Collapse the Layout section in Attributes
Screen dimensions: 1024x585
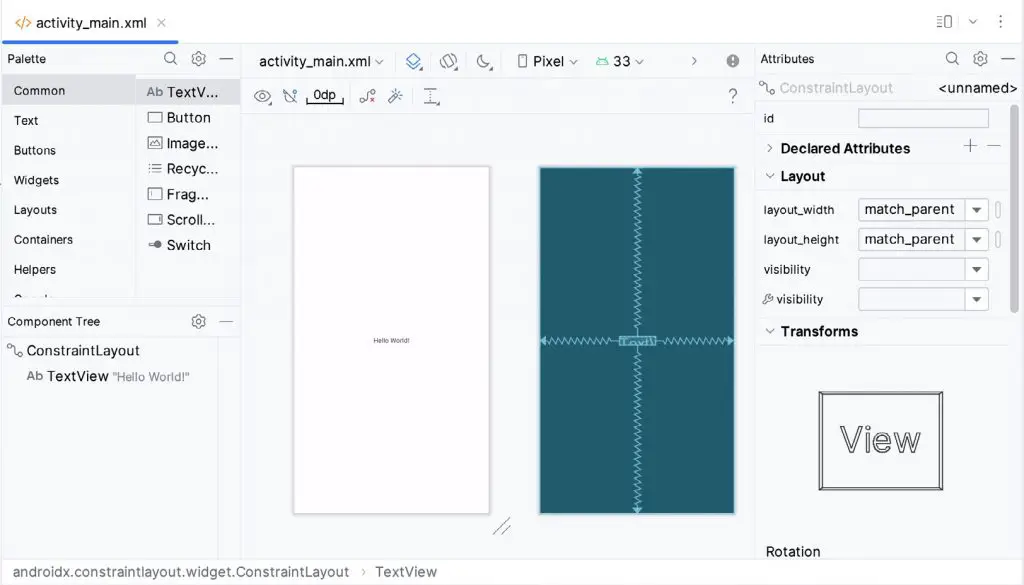(x=769, y=176)
